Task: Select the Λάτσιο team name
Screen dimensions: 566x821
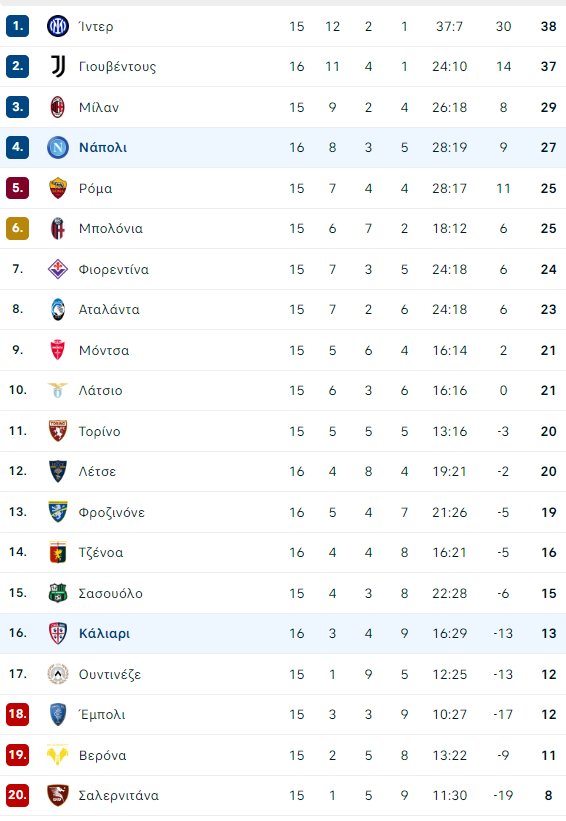Action: (x=101, y=391)
